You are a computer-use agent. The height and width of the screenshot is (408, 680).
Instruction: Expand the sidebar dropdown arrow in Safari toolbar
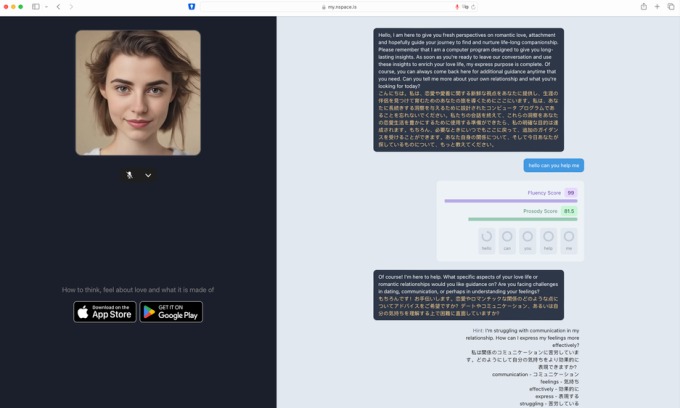(45, 7)
